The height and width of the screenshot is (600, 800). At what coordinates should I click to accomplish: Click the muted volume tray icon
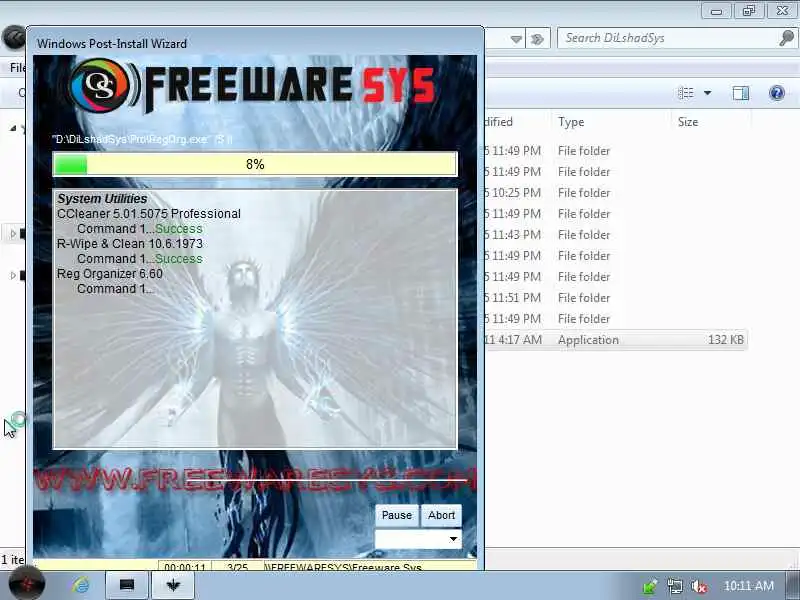tap(698, 587)
